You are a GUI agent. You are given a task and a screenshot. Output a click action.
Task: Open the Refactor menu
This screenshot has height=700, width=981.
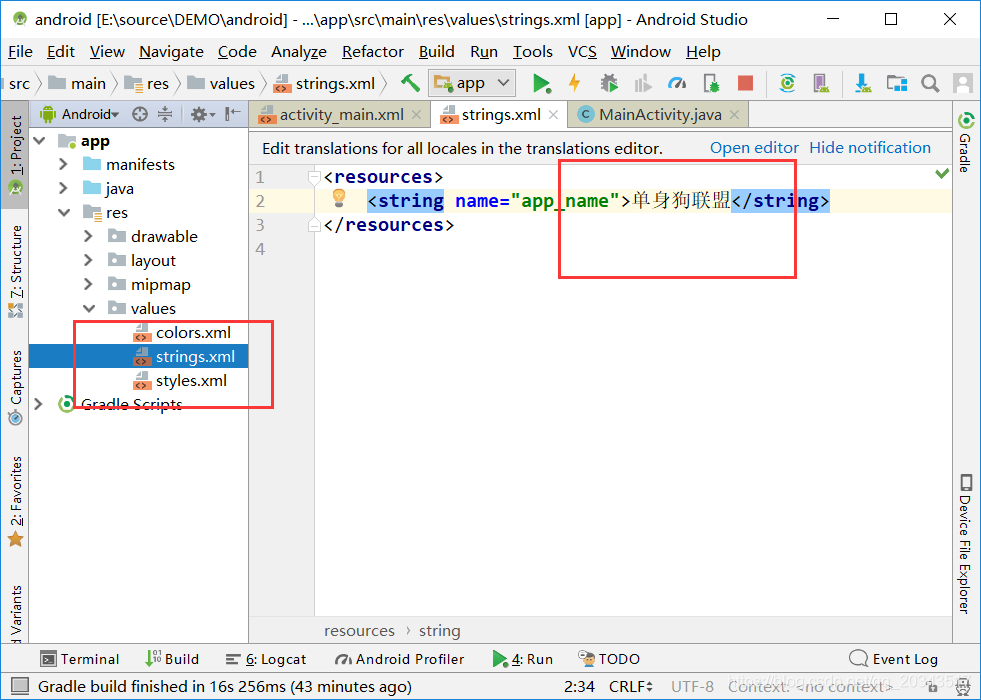[x=373, y=51]
